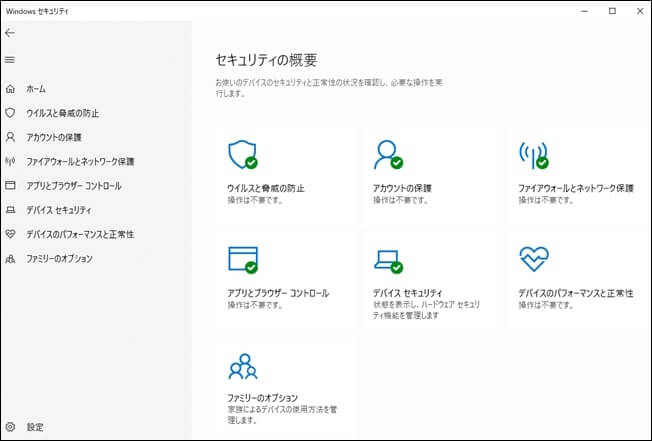Click the person icon in sidebar
652x441 pixels.
(10, 137)
